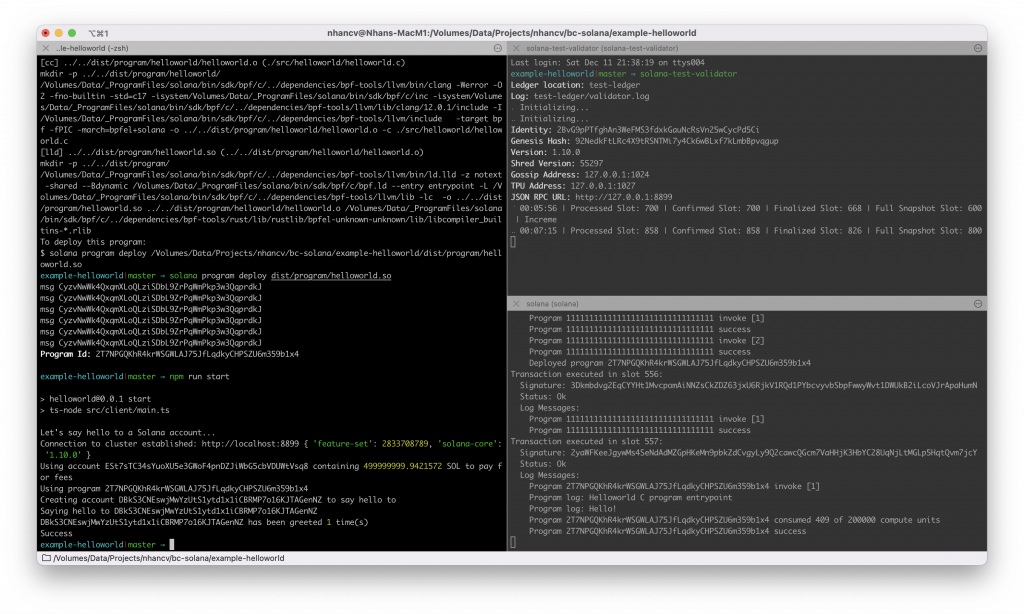This screenshot has height=614, width=1024.
Task: Click the 'consumed 409 of 200000 compute units' line
Action: tap(735, 520)
